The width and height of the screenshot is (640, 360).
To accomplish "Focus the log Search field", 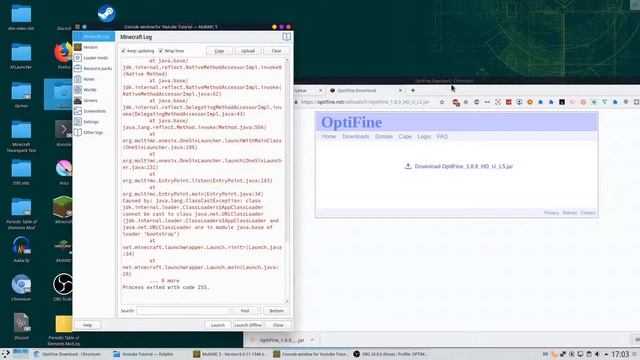I will tap(182, 311).
